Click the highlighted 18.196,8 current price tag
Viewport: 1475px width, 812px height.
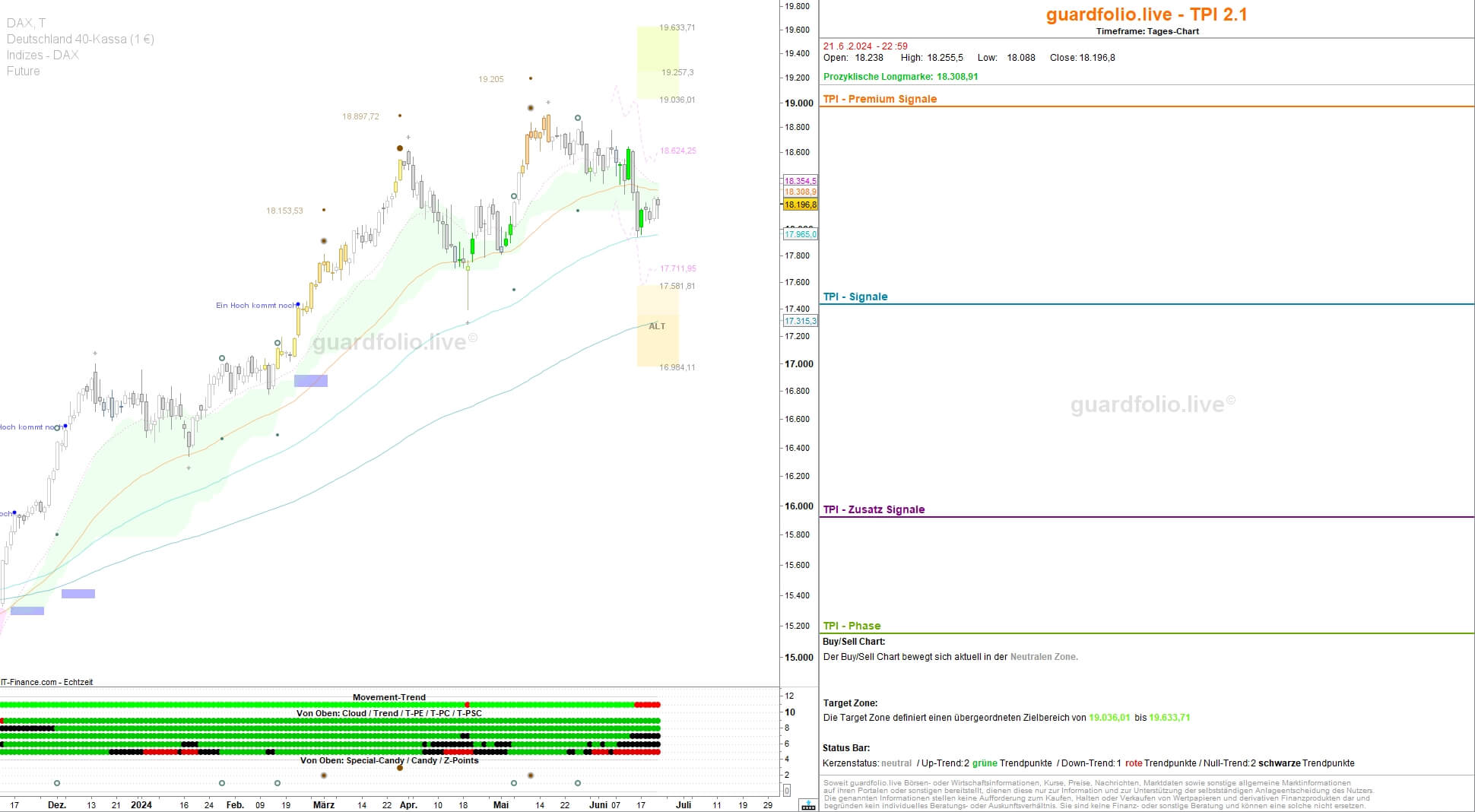pos(800,205)
